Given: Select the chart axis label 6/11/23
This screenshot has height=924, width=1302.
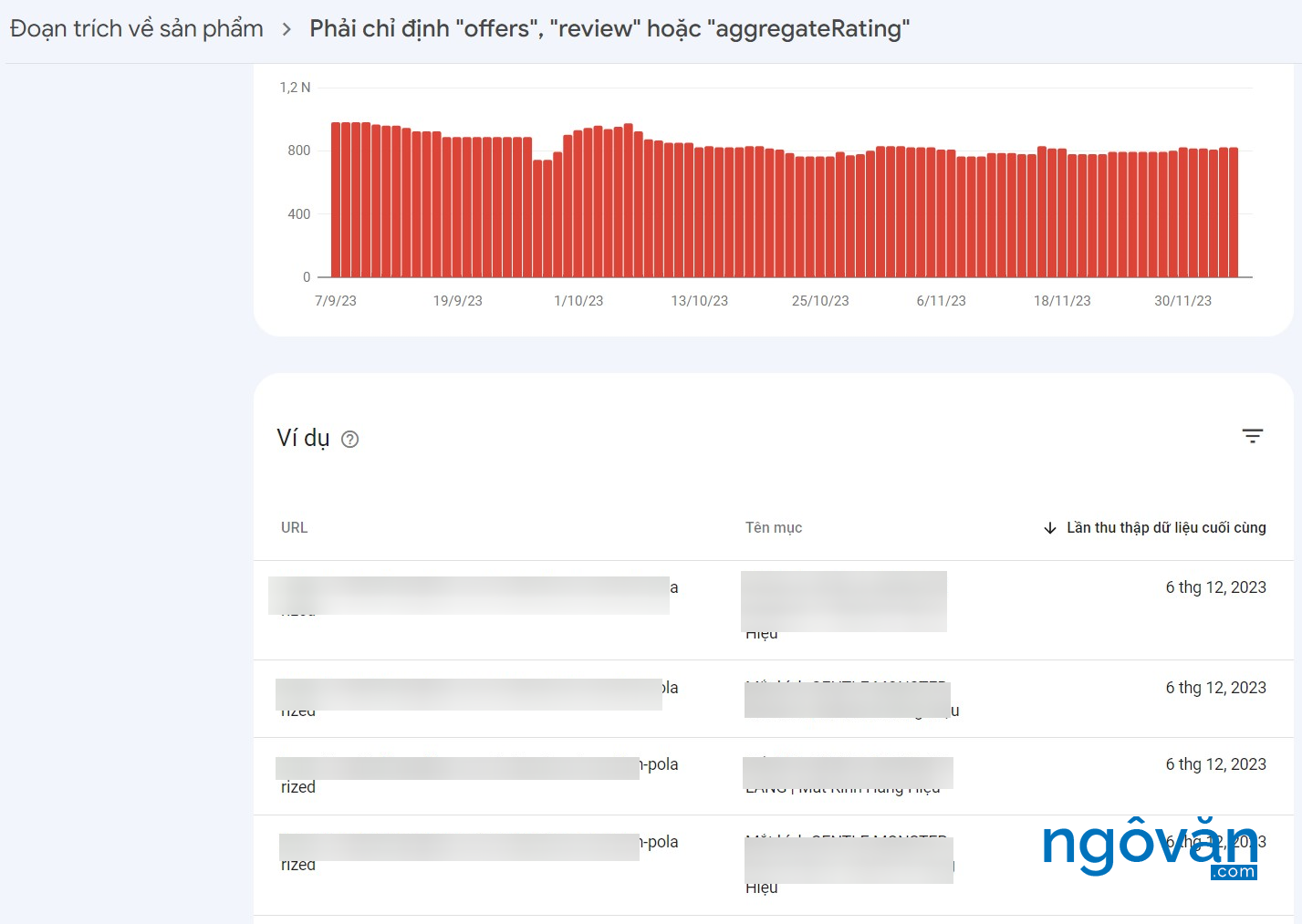Looking at the screenshot, I should tap(942, 301).
